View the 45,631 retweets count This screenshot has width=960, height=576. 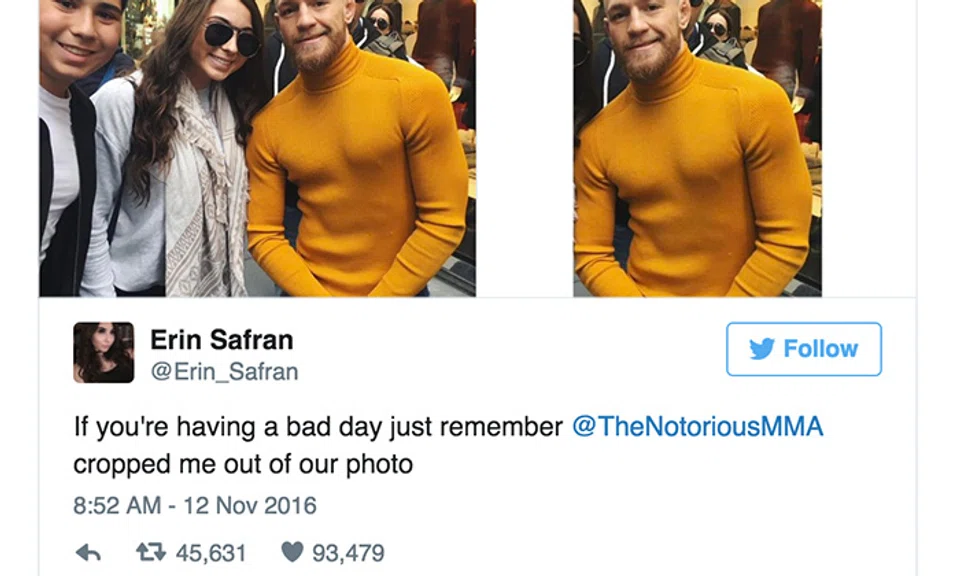click(211, 553)
